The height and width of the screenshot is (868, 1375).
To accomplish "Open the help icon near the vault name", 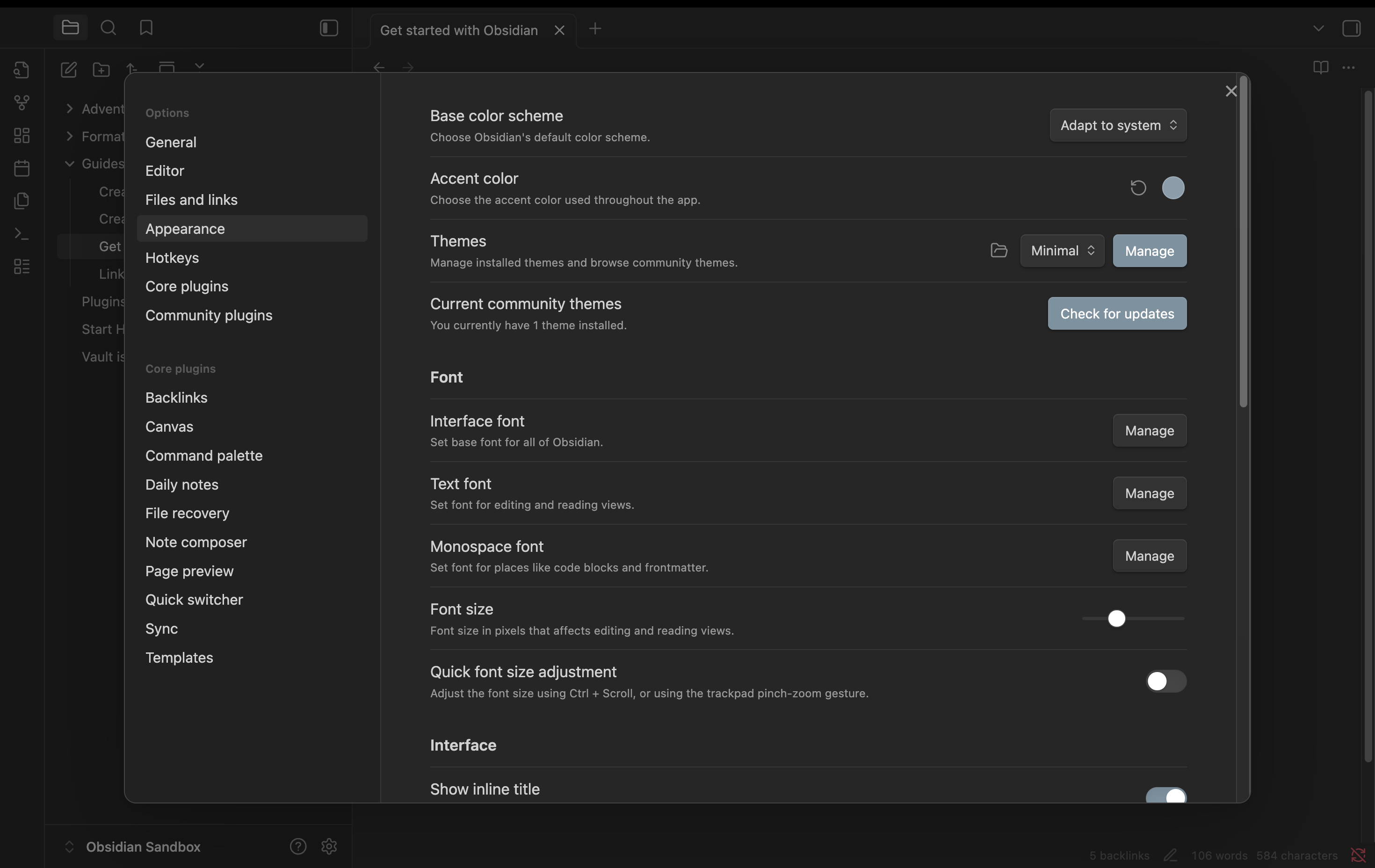I will coord(298,846).
